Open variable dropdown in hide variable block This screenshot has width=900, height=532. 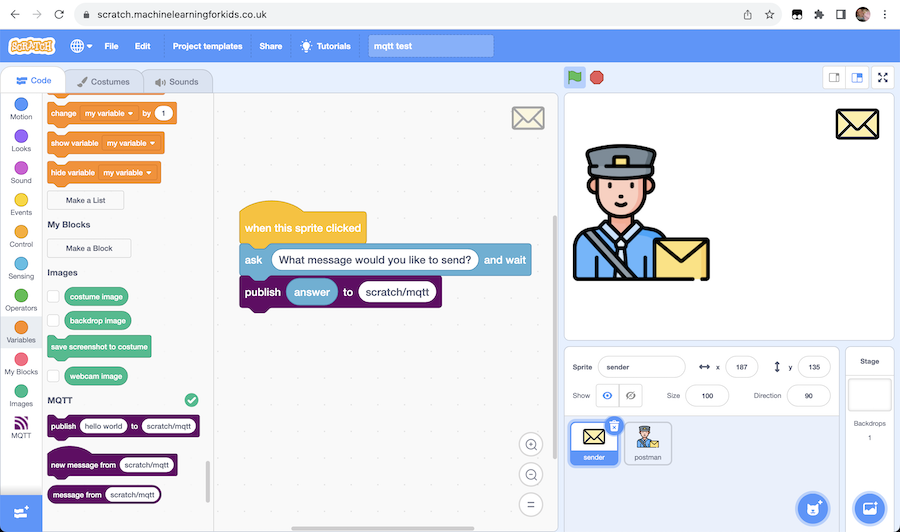tap(127, 173)
